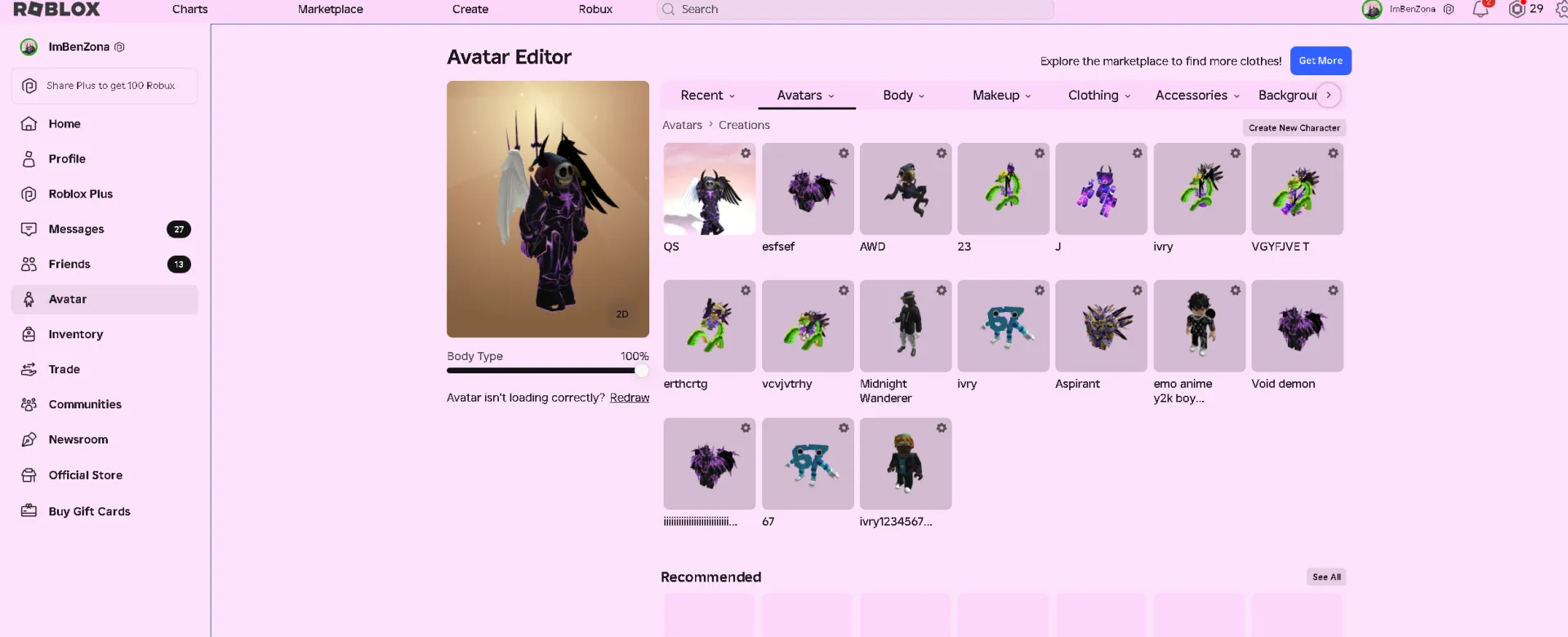
Task: Click the Get More button
Action: 1321,60
